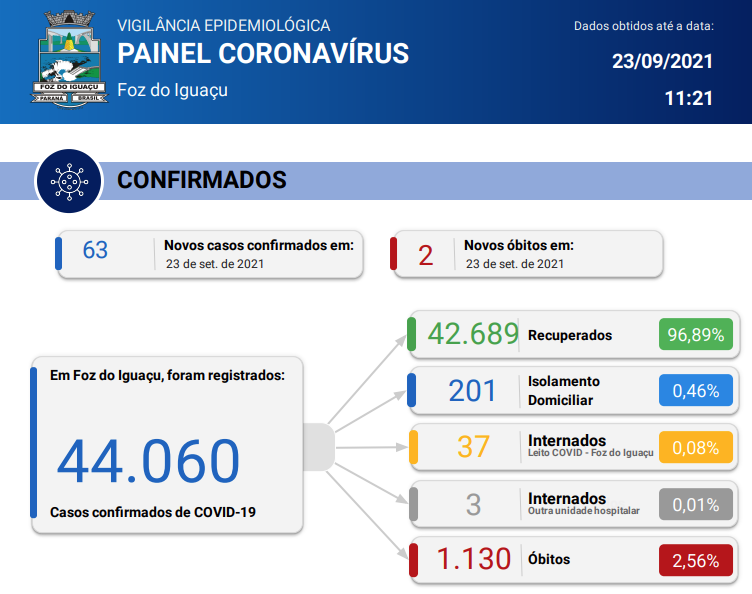Viewport: 752px width, 594px height.
Task: Click the 63 new cases number
Action: click(95, 250)
